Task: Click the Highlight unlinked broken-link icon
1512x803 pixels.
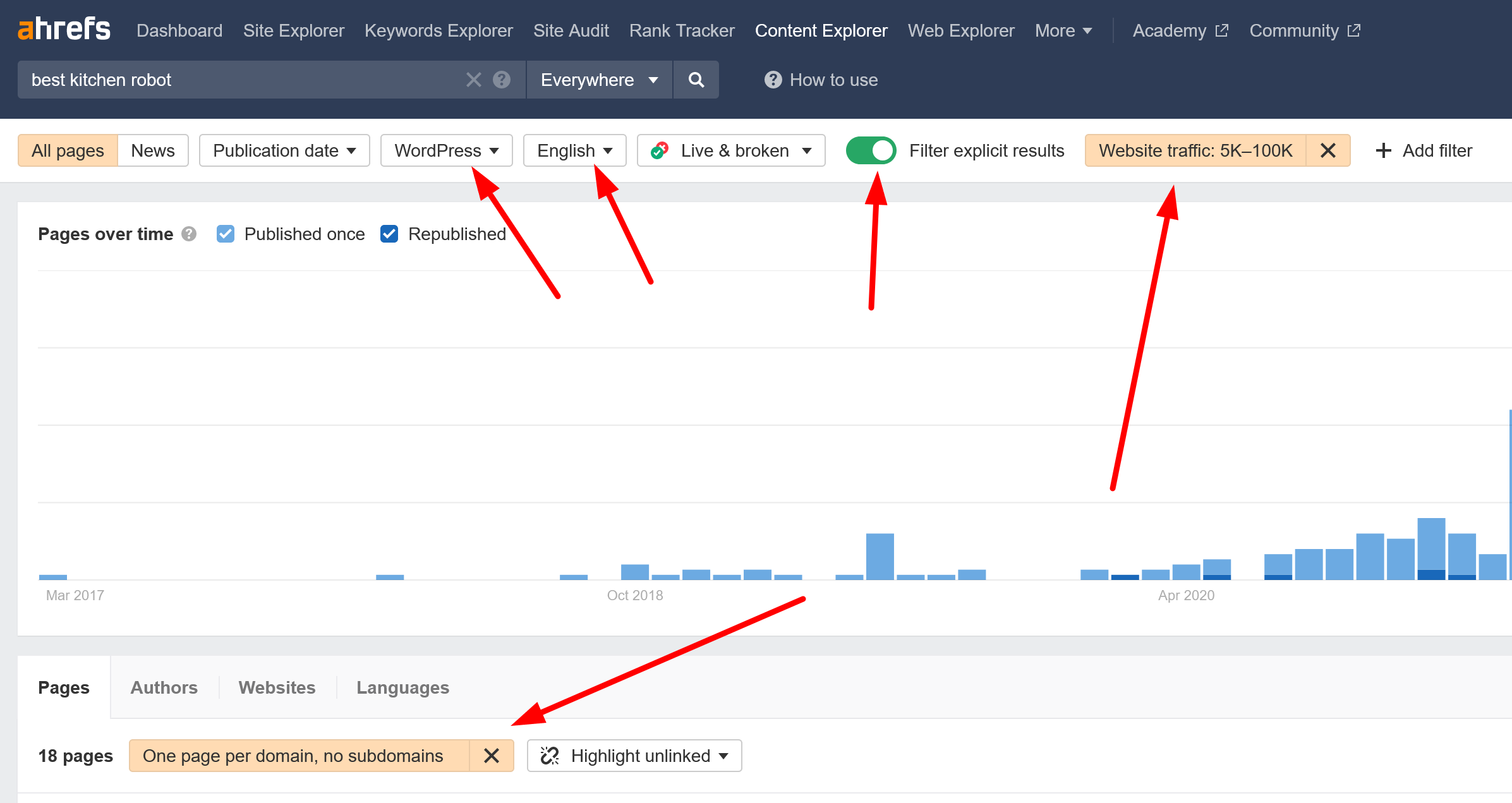Action: (550, 756)
